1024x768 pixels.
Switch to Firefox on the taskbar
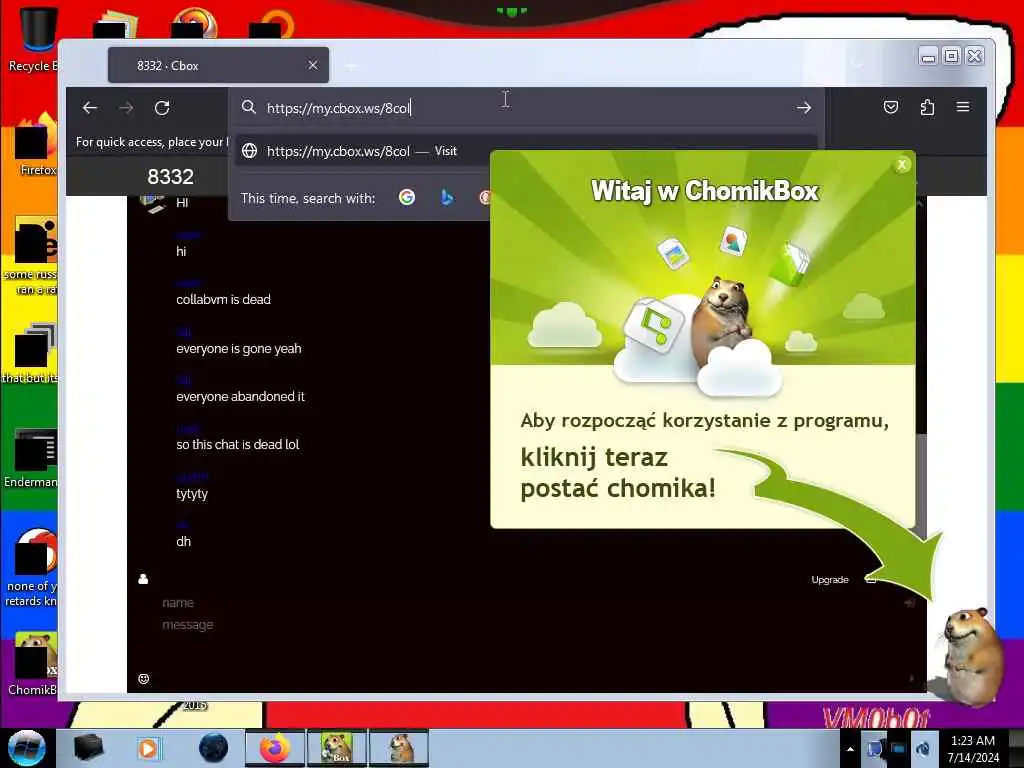coord(274,748)
